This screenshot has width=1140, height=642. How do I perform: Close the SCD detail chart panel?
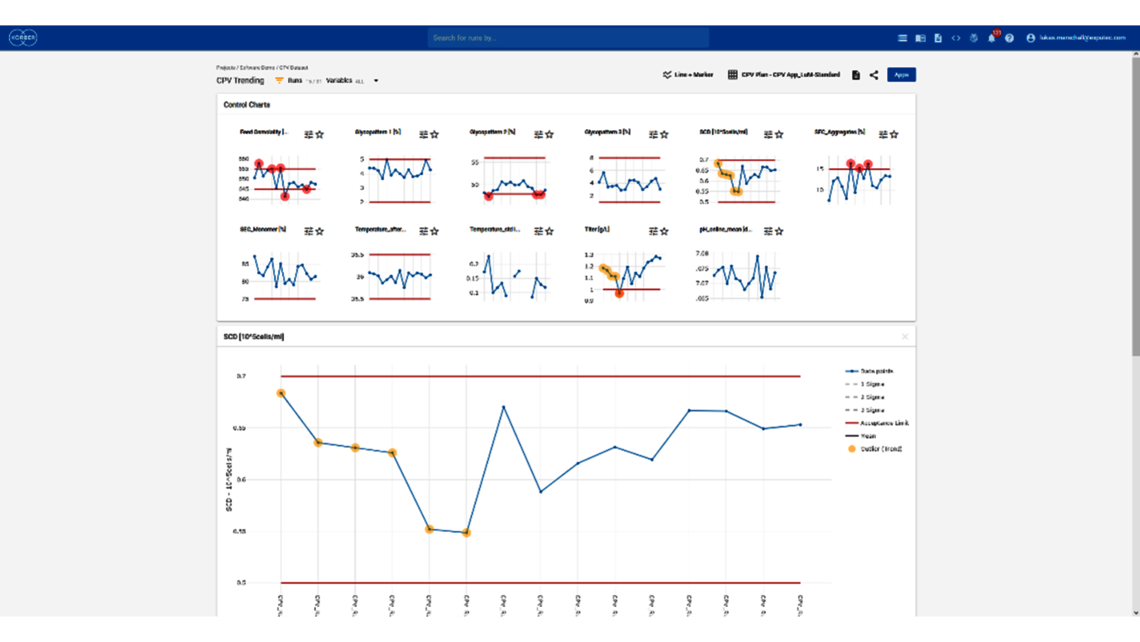(905, 337)
